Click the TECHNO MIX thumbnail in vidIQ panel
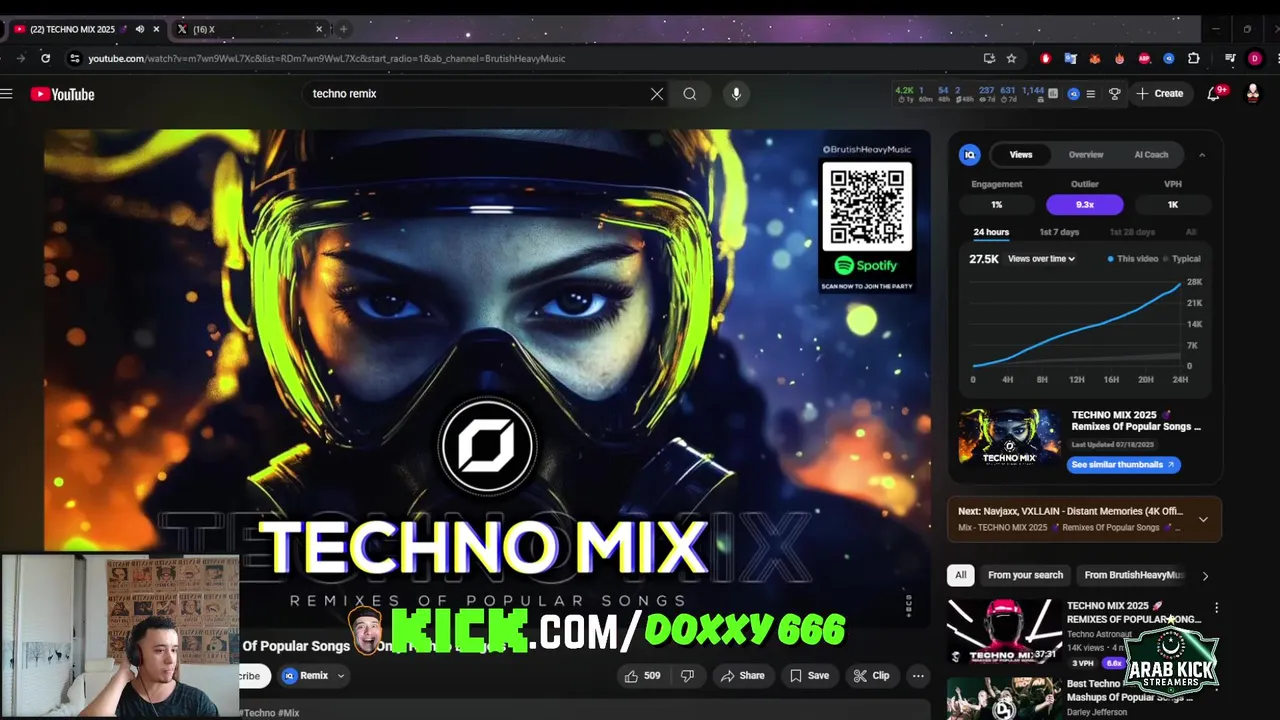Viewport: 1280px width, 720px height. [1009, 437]
